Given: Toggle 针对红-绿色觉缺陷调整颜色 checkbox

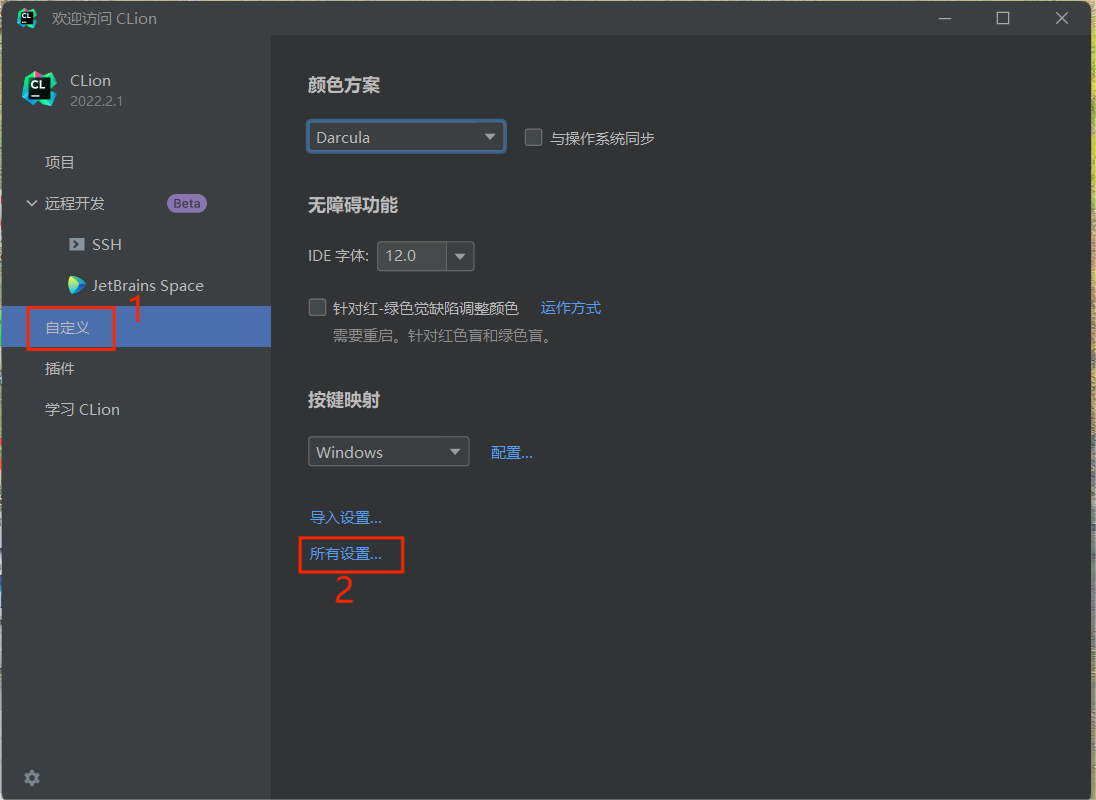Looking at the screenshot, I should point(318,308).
